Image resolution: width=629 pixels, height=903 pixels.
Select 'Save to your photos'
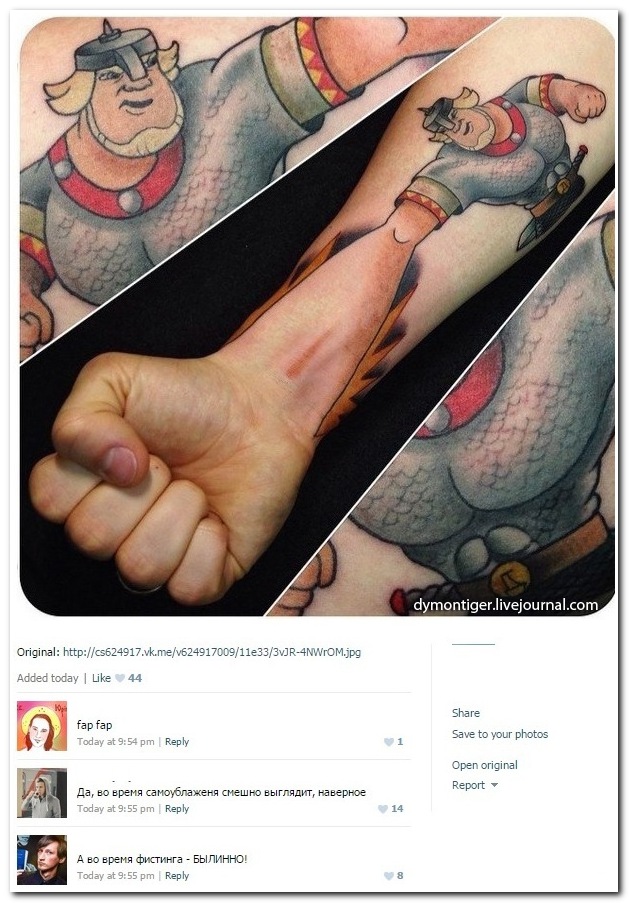(x=500, y=734)
